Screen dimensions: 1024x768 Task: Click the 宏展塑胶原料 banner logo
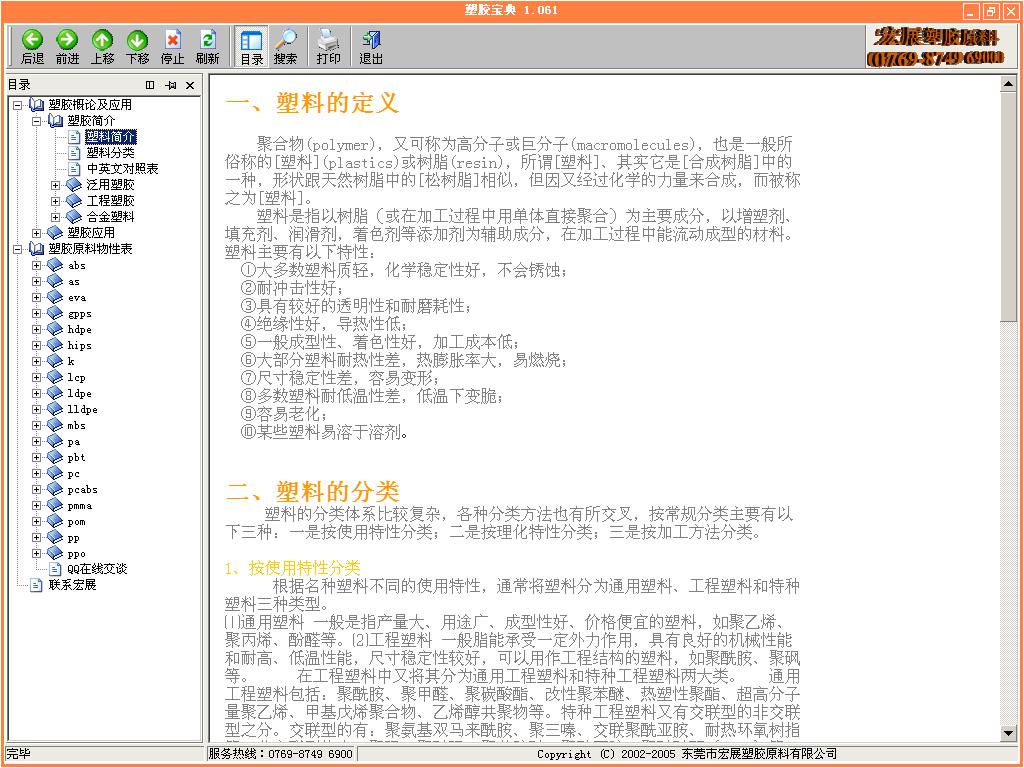point(935,46)
